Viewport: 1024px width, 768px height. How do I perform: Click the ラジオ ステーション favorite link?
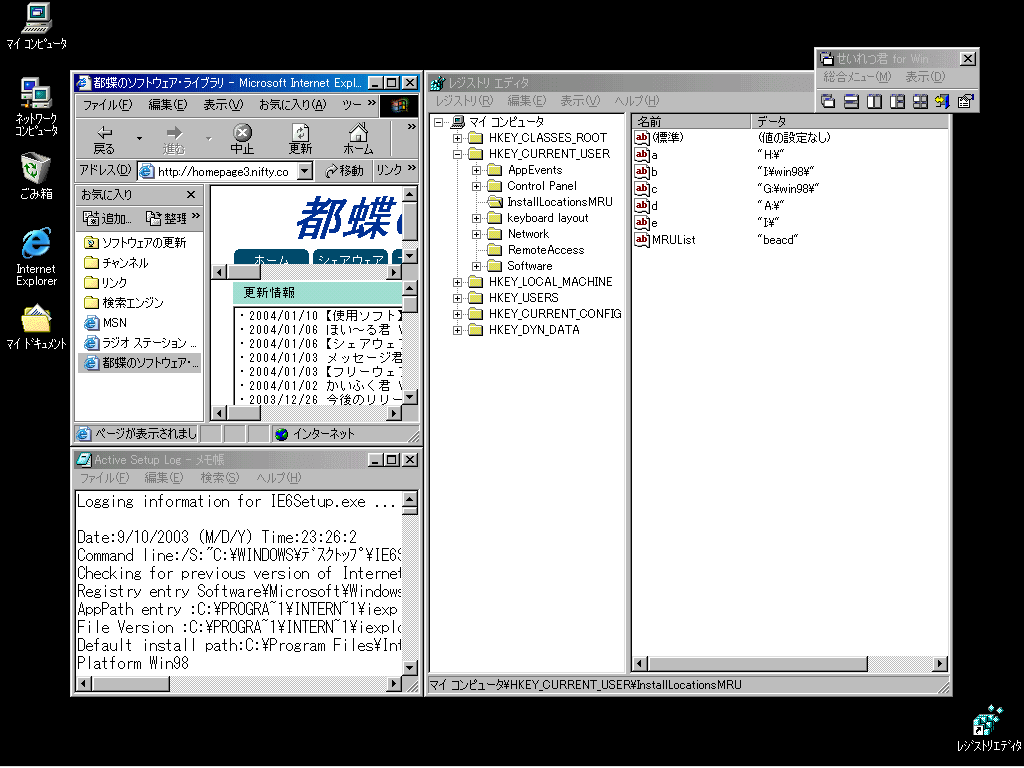tap(140, 343)
